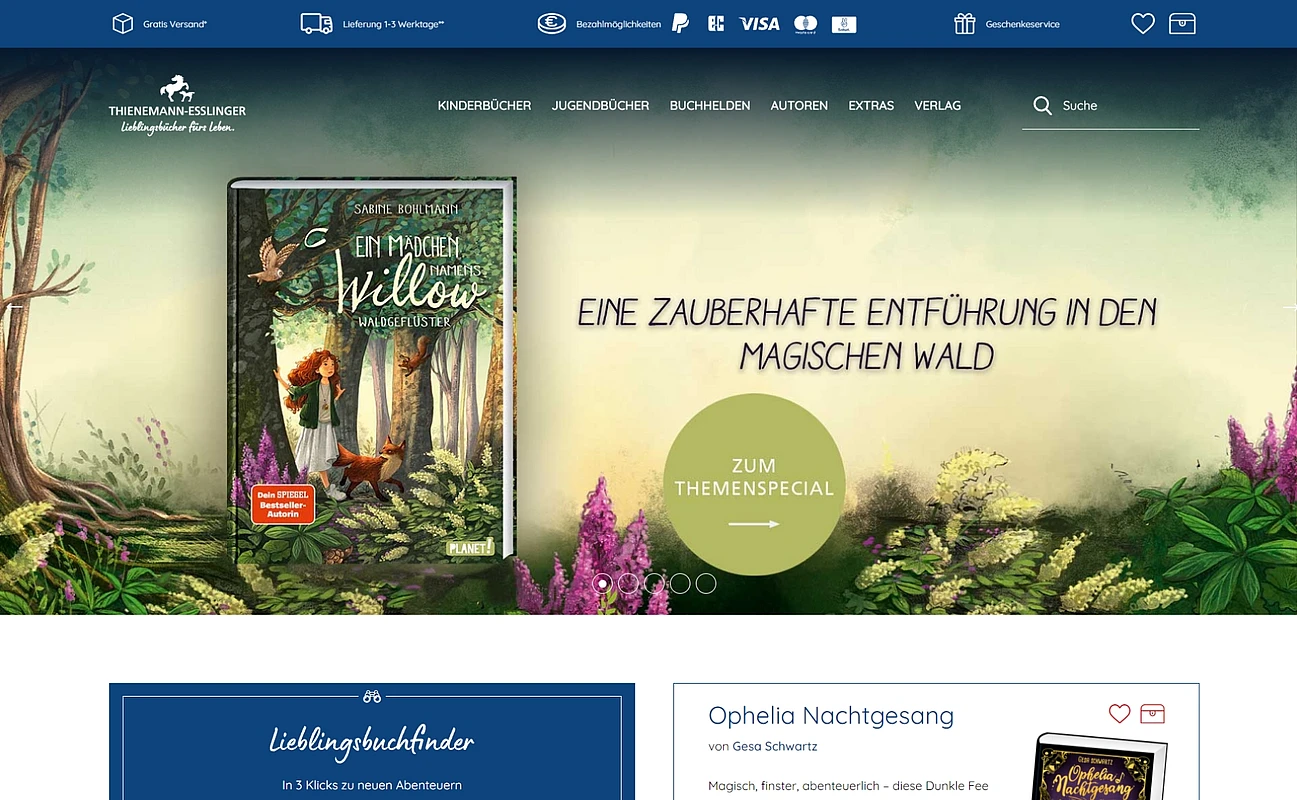Viewport: 1297px width, 800px height.
Task: Open the Jugendbücher menu
Action: 600,105
